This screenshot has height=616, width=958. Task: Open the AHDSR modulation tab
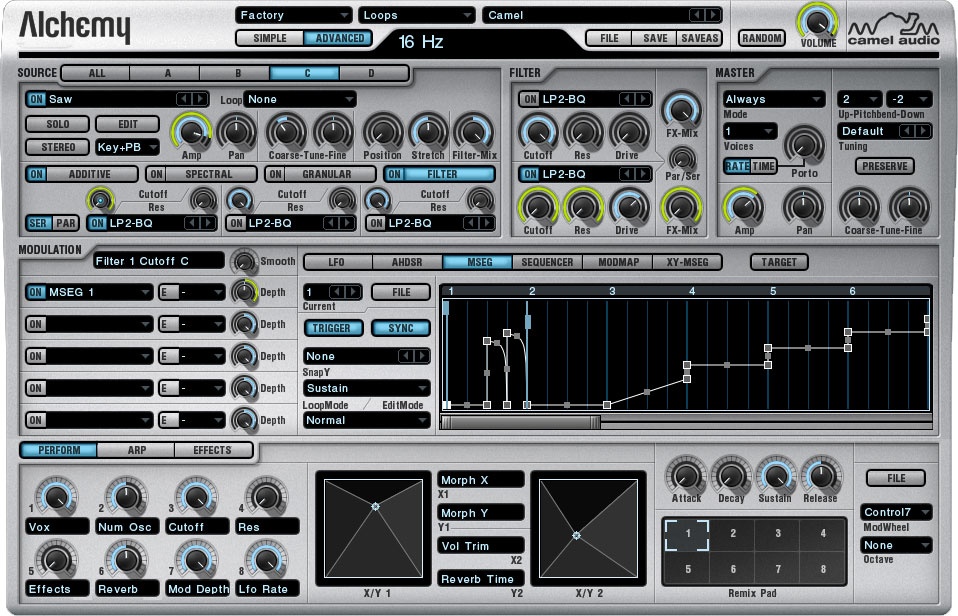[407, 262]
